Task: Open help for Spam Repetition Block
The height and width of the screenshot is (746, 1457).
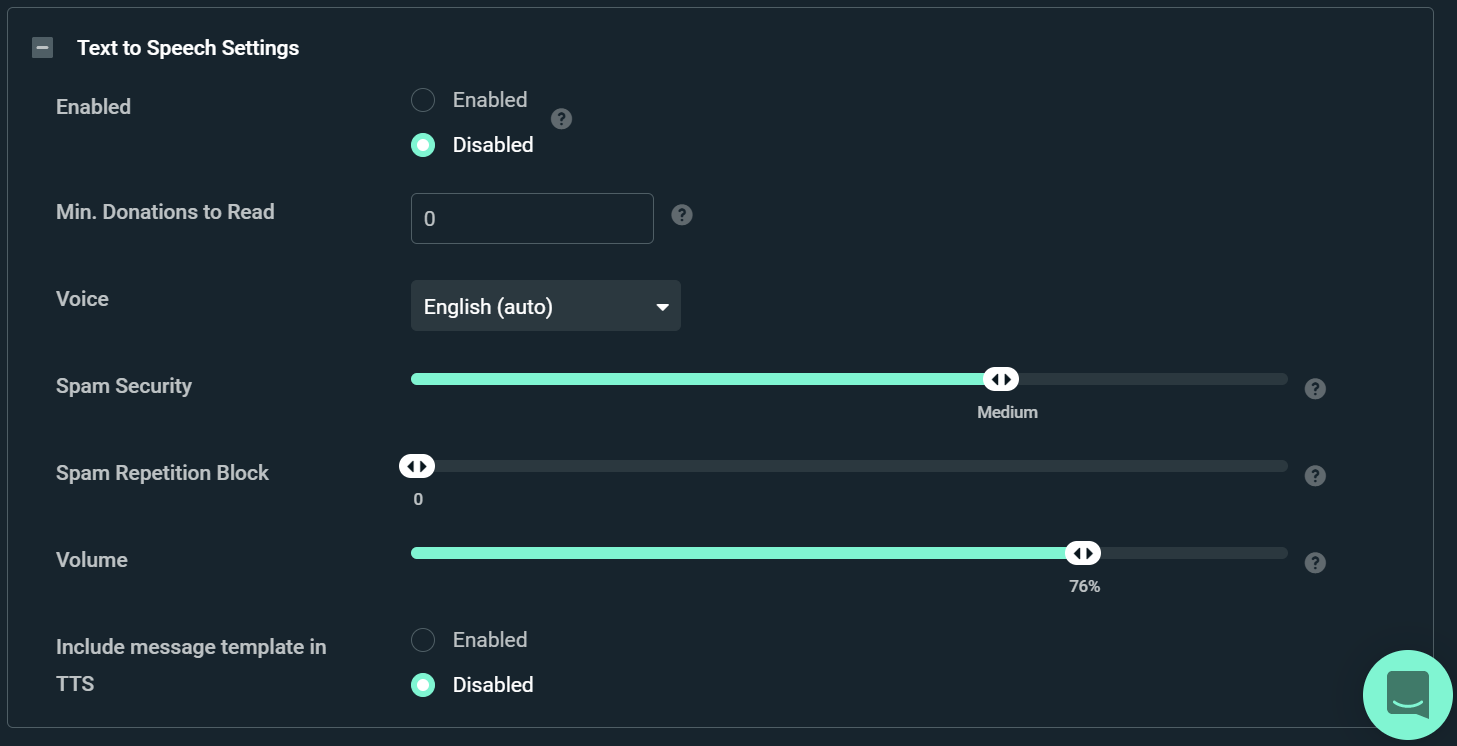Action: tap(1315, 475)
